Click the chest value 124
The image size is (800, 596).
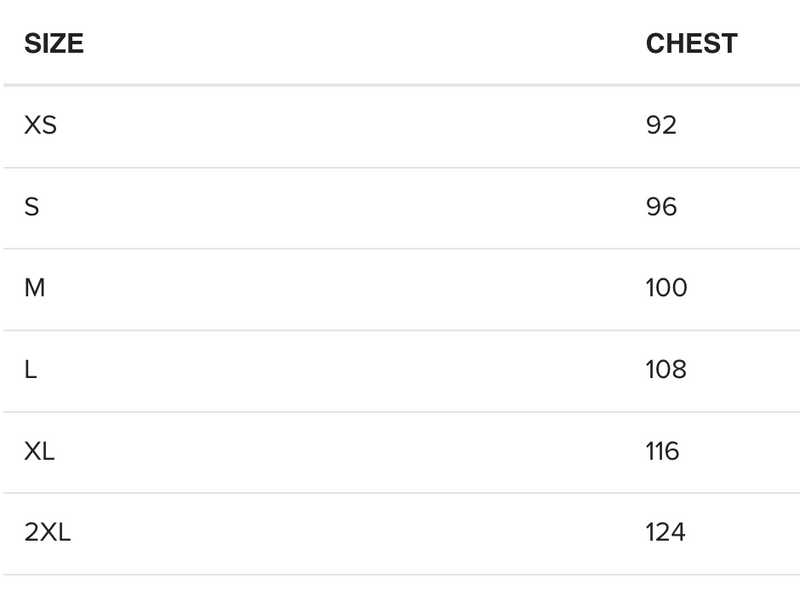[665, 533]
